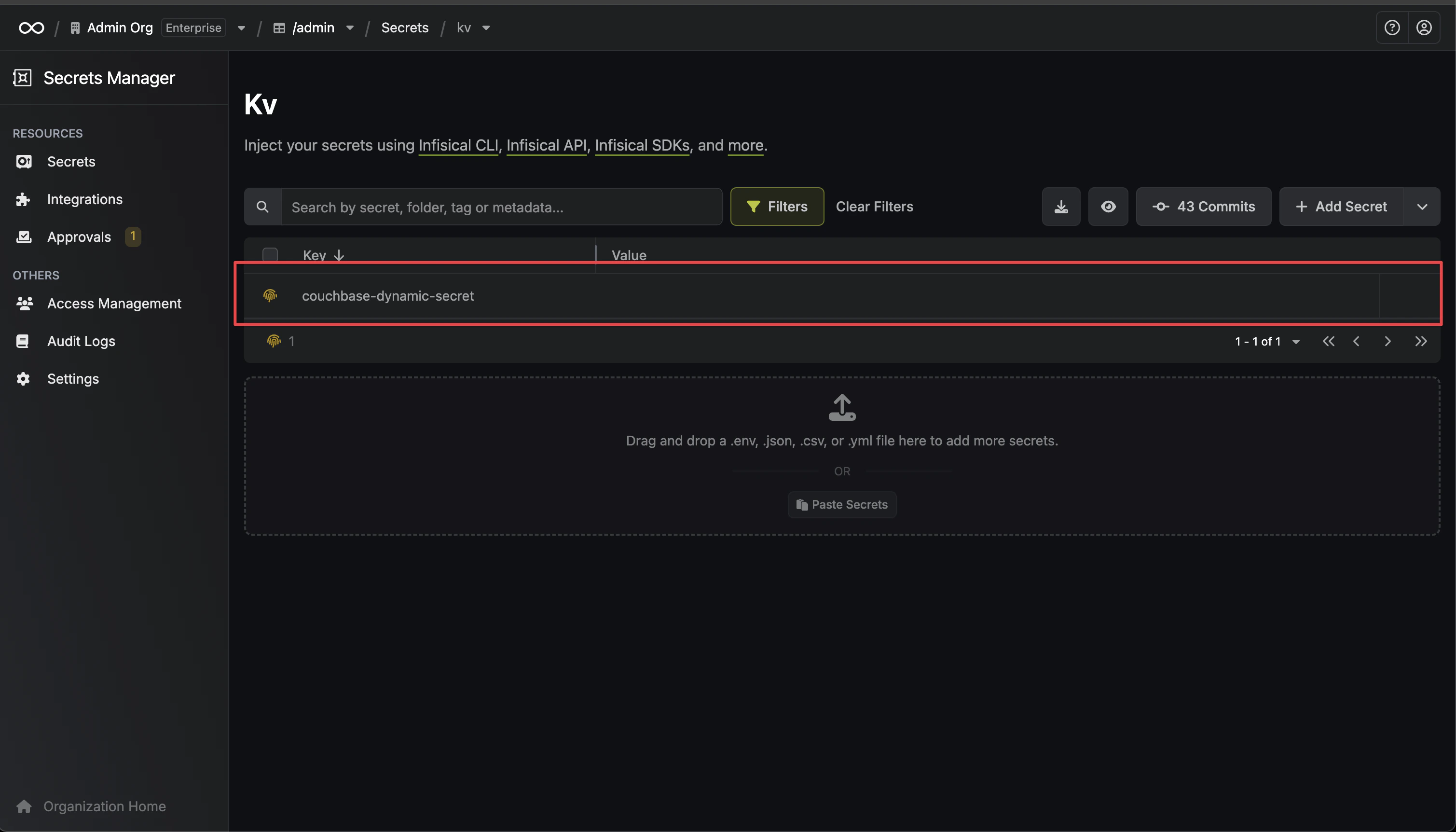Go to the last page of results
Viewport: 1456px width, 832px height.
click(1421, 341)
